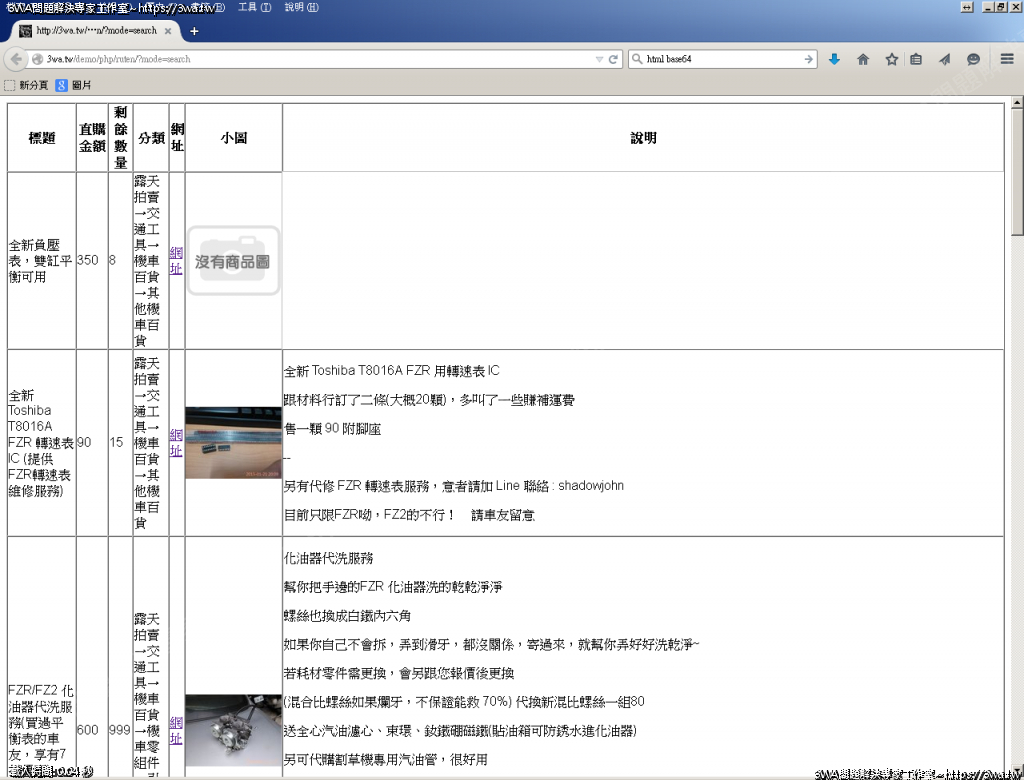Open the Downloads arrow icon
This screenshot has width=1024, height=780.
click(835, 59)
